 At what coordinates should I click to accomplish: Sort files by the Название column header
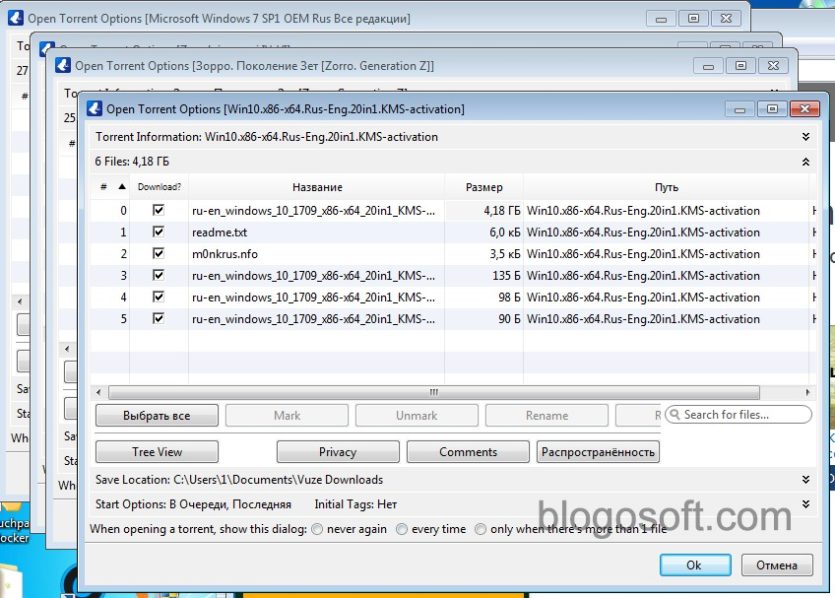pyautogui.click(x=317, y=187)
